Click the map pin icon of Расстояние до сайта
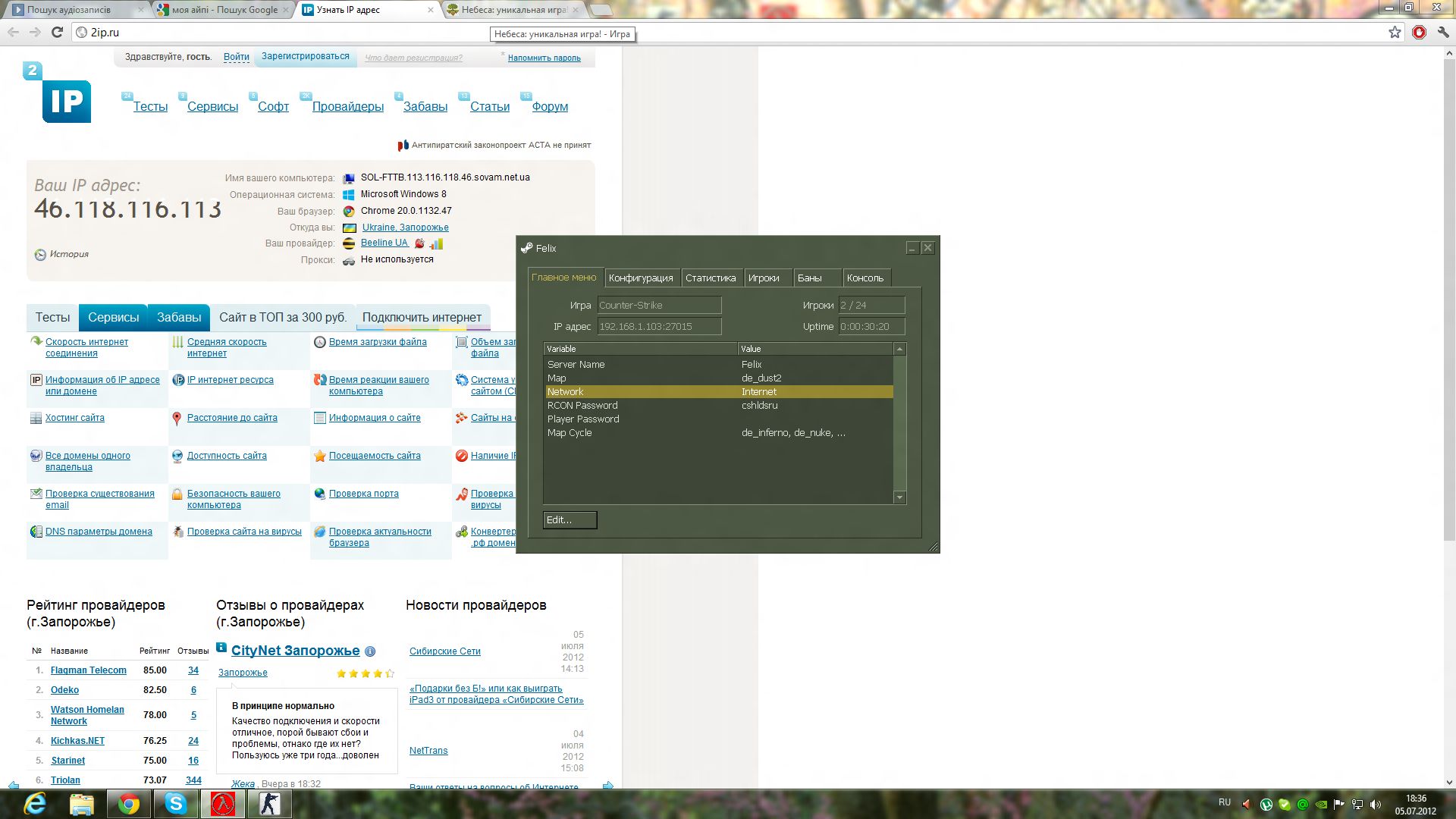 click(177, 418)
